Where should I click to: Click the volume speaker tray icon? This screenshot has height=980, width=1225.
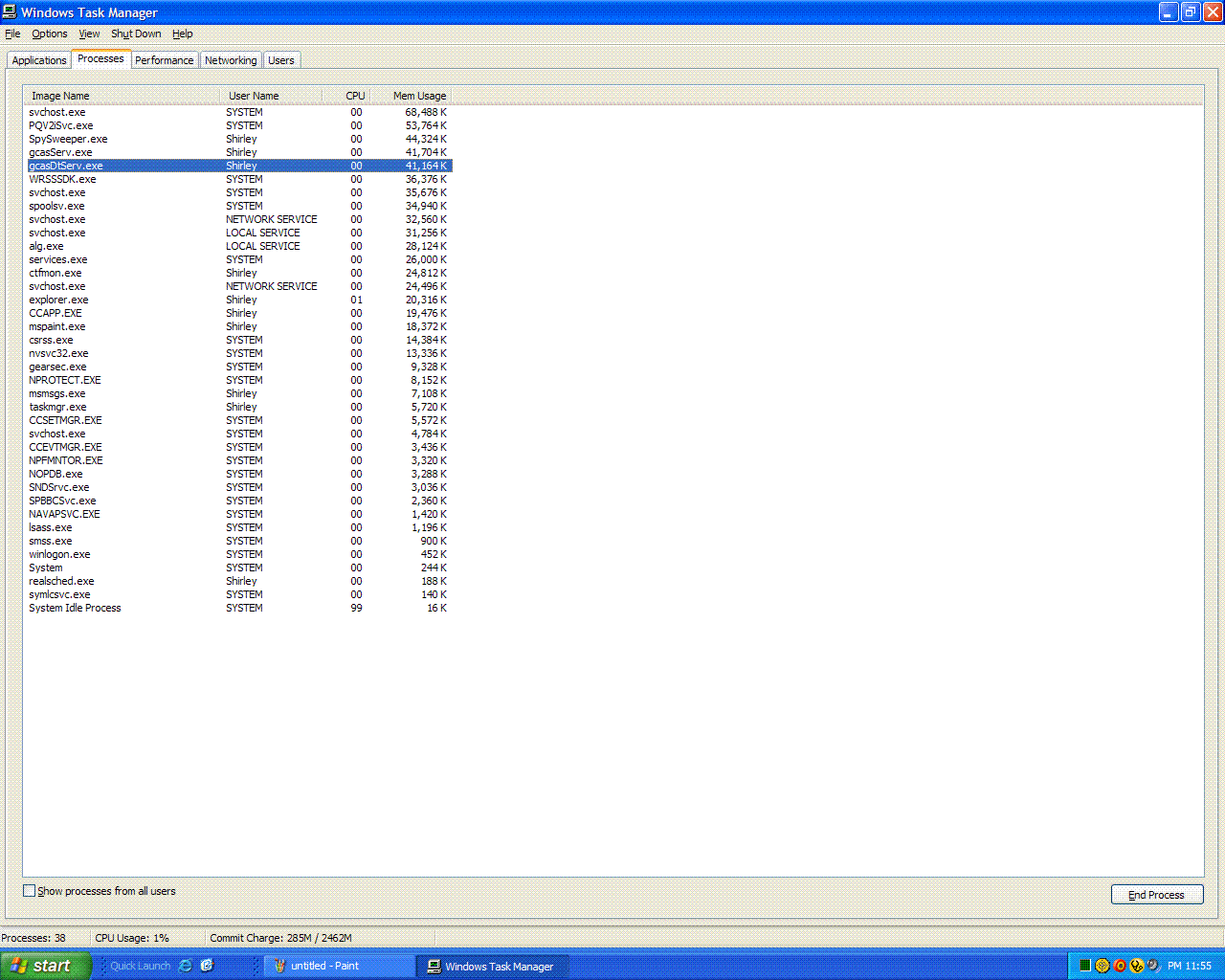coord(1153,966)
